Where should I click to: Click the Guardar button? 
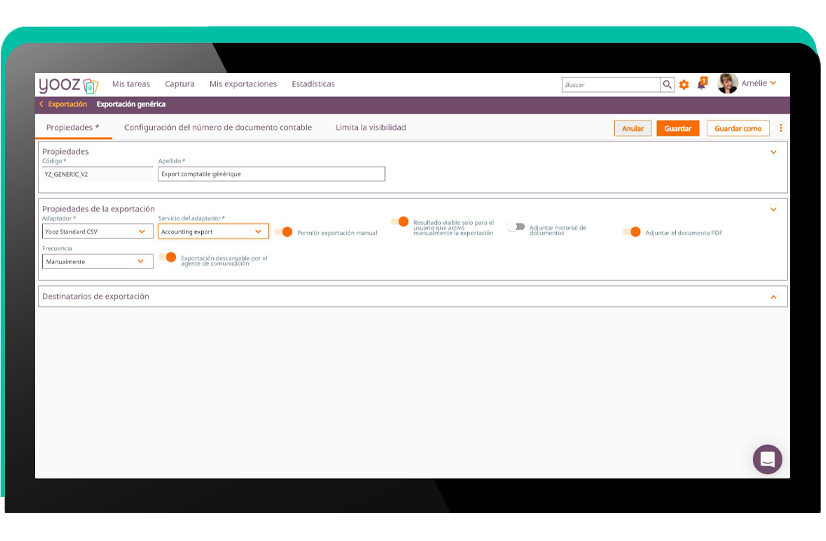[x=677, y=129]
